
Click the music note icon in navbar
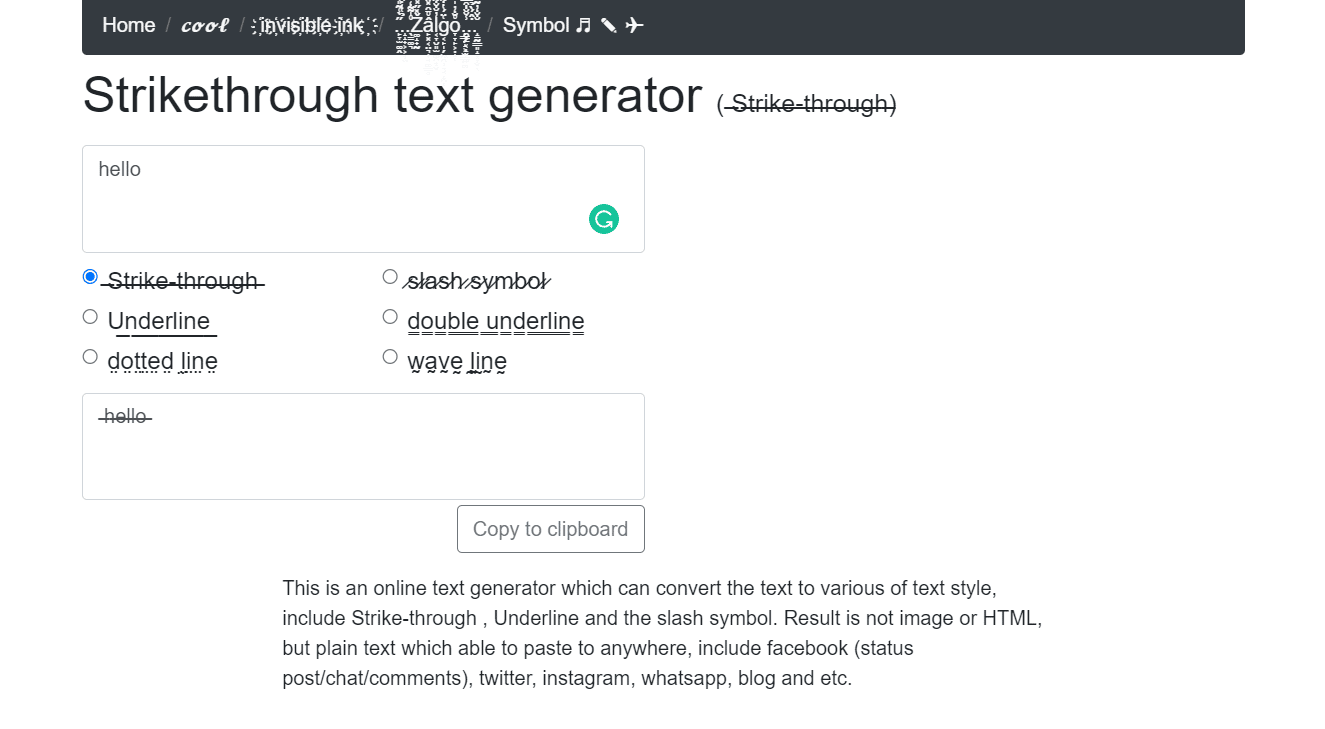coord(584,25)
